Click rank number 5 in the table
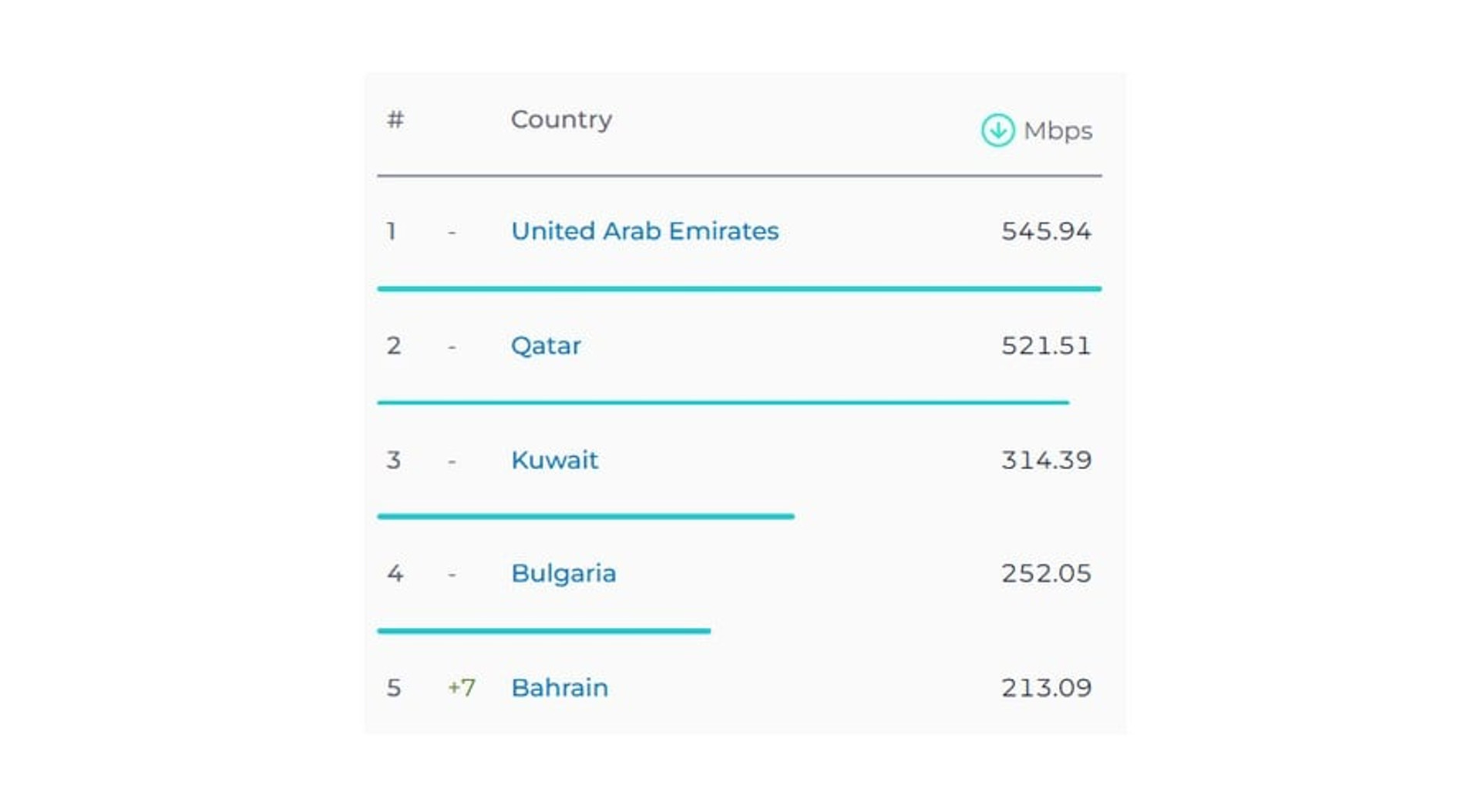 click(x=394, y=688)
